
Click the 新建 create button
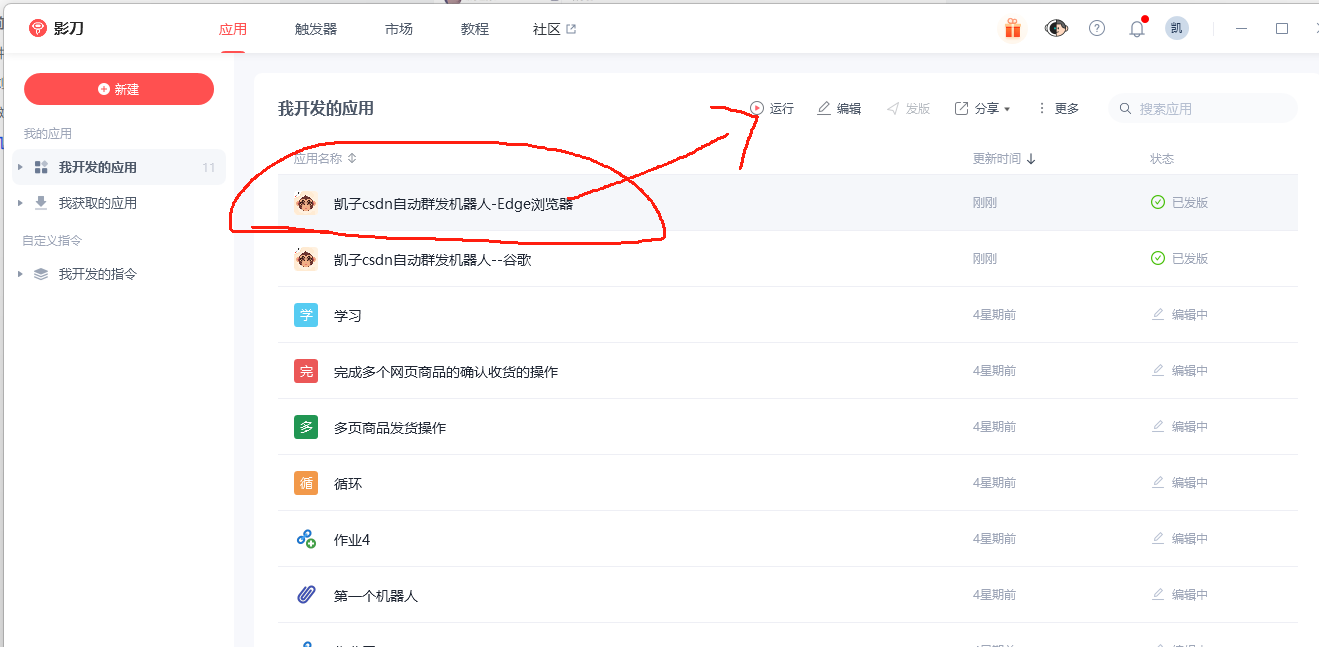point(119,89)
